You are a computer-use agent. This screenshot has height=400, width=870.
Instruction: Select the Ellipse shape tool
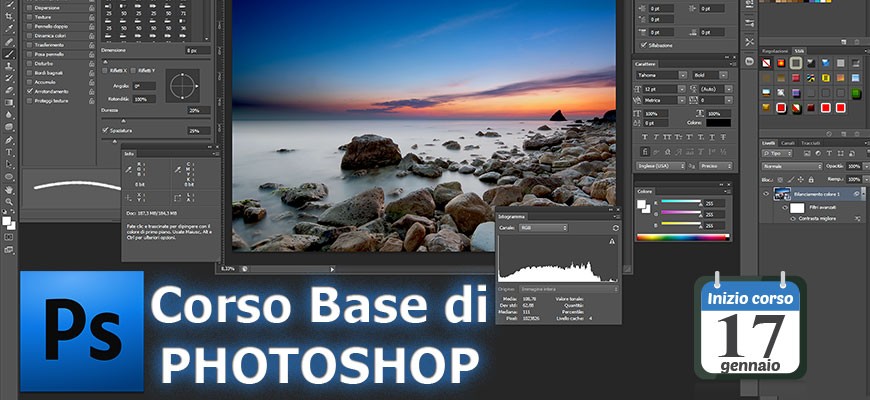pos(9,177)
